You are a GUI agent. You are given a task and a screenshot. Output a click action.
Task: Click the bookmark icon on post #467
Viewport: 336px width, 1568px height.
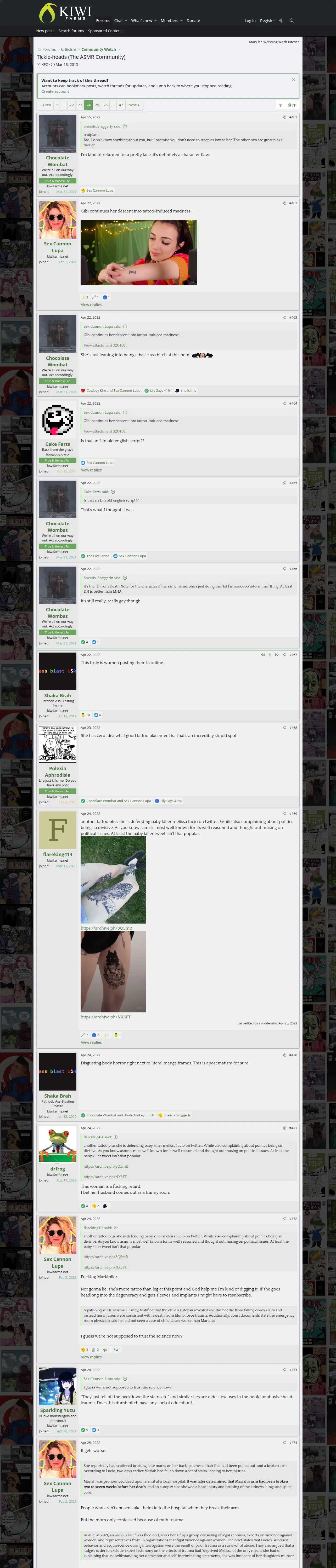coord(270,655)
